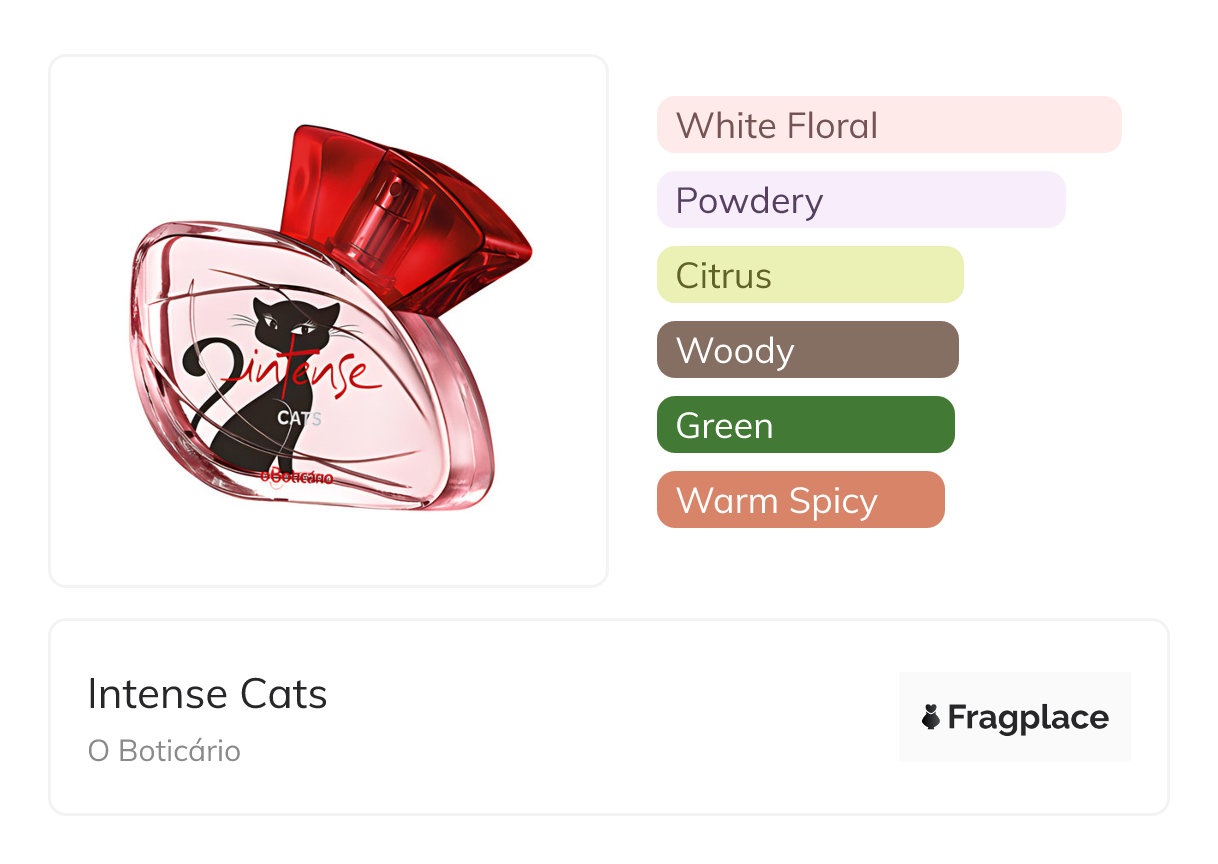The height and width of the screenshot is (864, 1218).
Task: Choose the Citrus accord bar
Action: [x=809, y=275]
